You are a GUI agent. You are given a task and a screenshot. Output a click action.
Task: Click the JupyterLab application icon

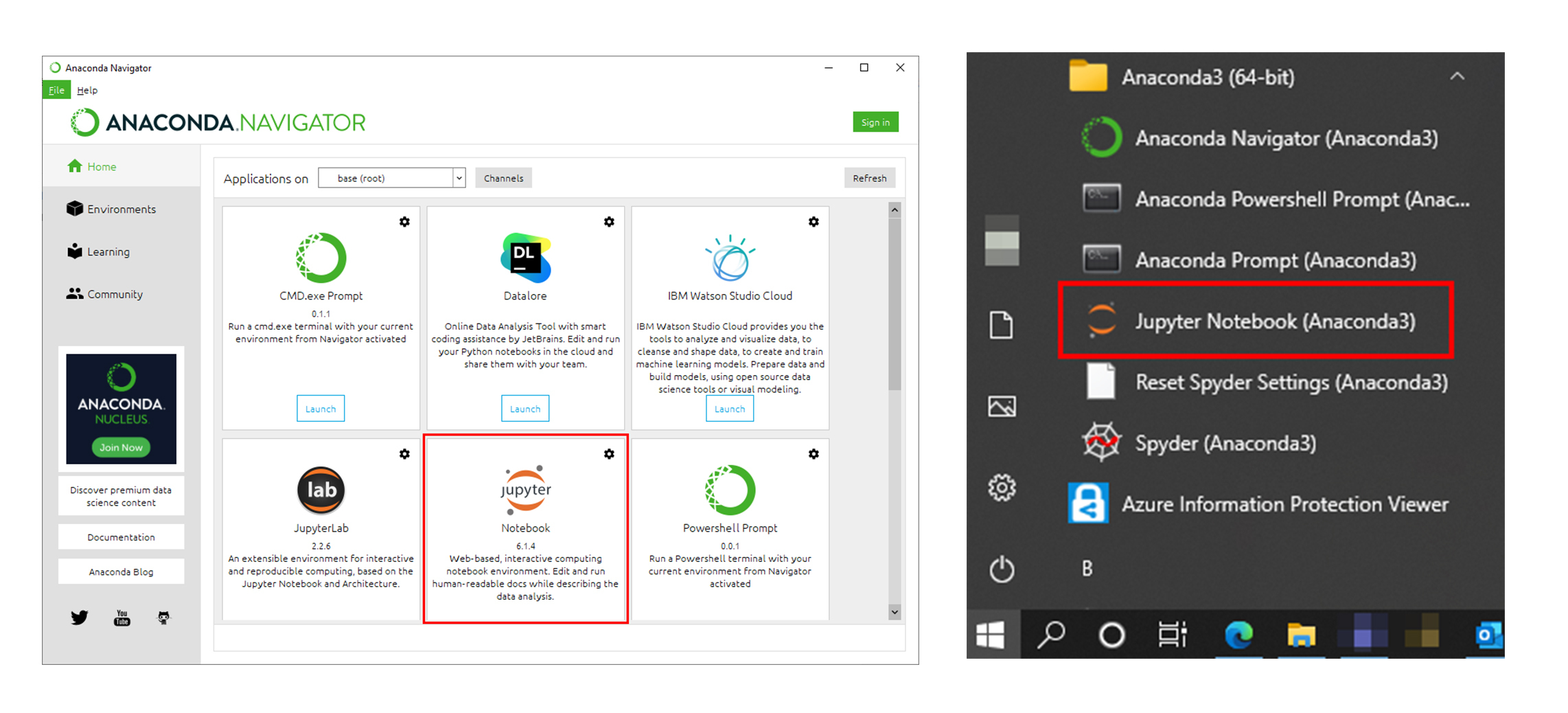click(321, 490)
